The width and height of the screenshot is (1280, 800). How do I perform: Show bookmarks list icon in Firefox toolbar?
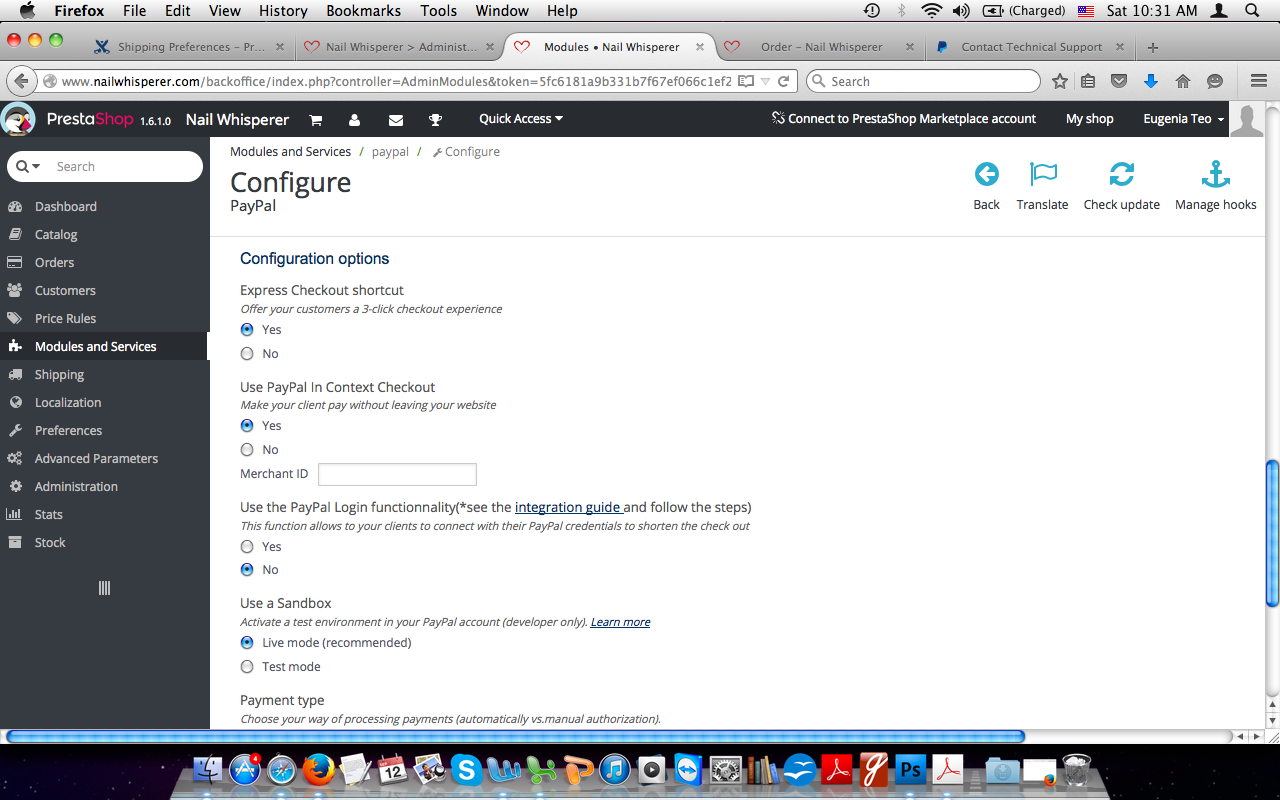(x=1088, y=81)
